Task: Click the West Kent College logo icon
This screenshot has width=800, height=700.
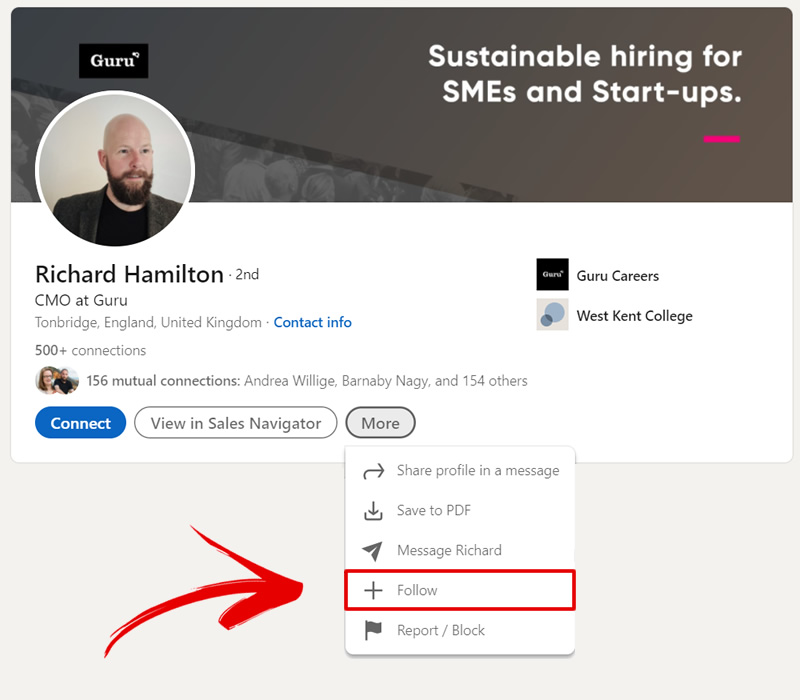Action: [552, 315]
